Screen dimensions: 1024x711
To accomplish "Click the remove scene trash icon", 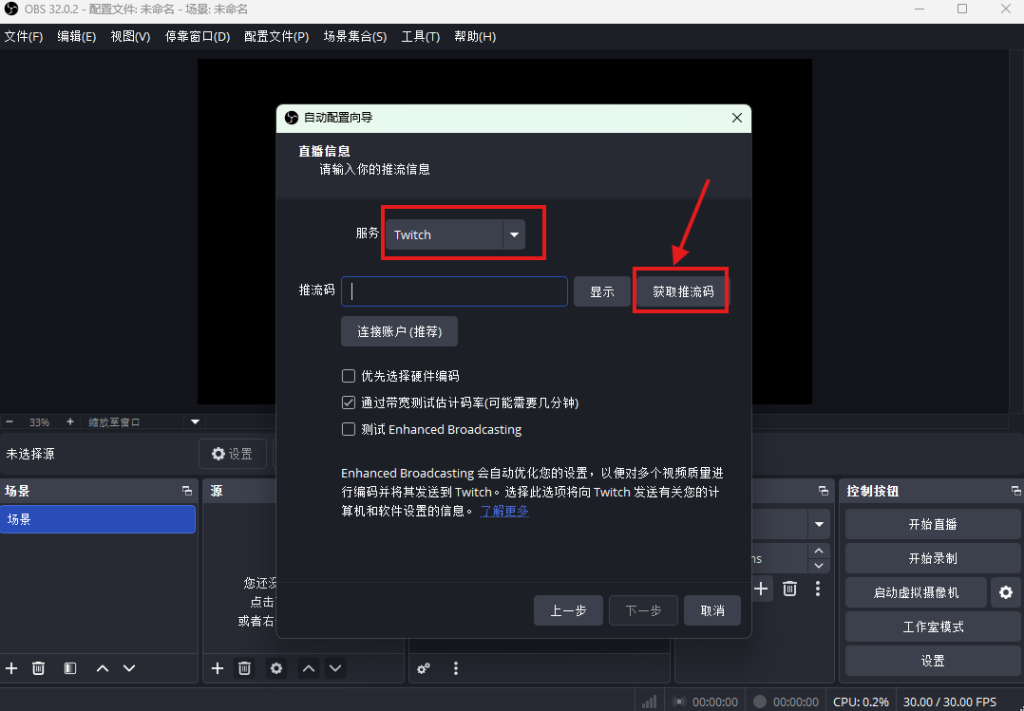I will pyautogui.click(x=38, y=668).
